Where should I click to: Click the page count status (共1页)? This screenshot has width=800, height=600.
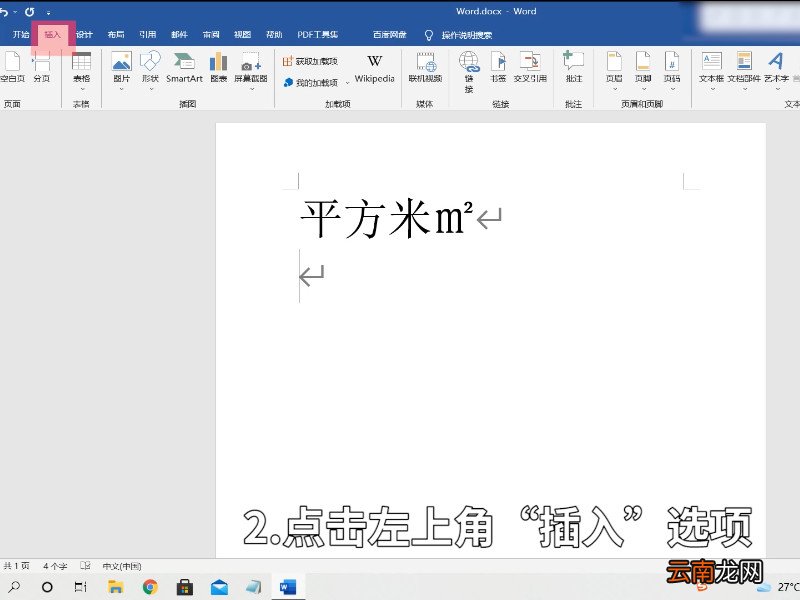coord(16,566)
